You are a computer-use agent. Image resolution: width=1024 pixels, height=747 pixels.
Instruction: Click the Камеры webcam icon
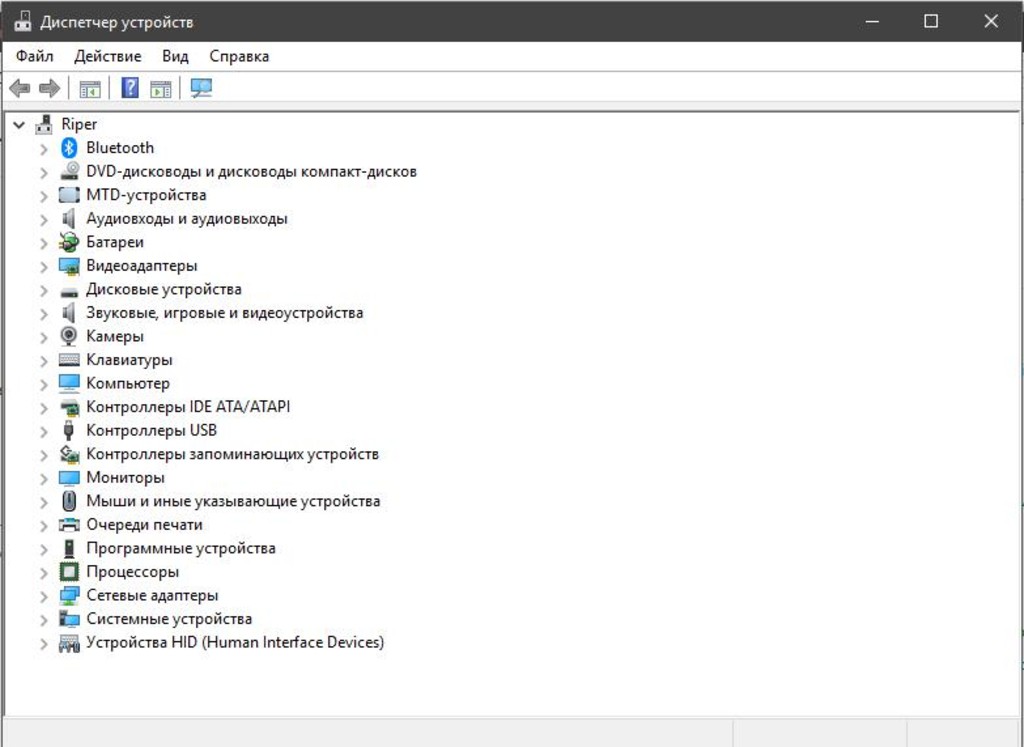(69, 336)
